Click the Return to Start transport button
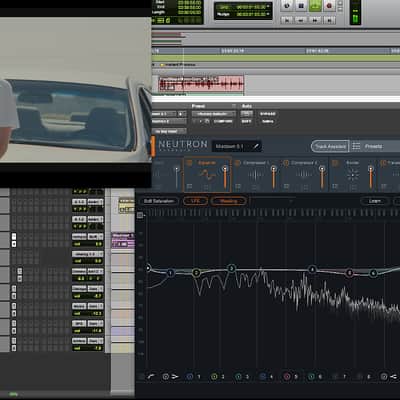The height and width of the screenshot is (400, 400). (286, 20)
